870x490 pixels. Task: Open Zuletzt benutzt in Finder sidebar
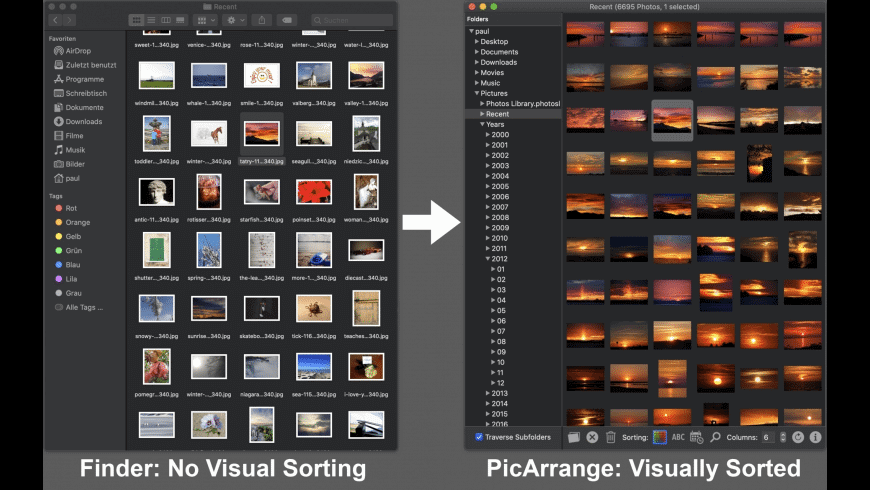coord(85,65)
